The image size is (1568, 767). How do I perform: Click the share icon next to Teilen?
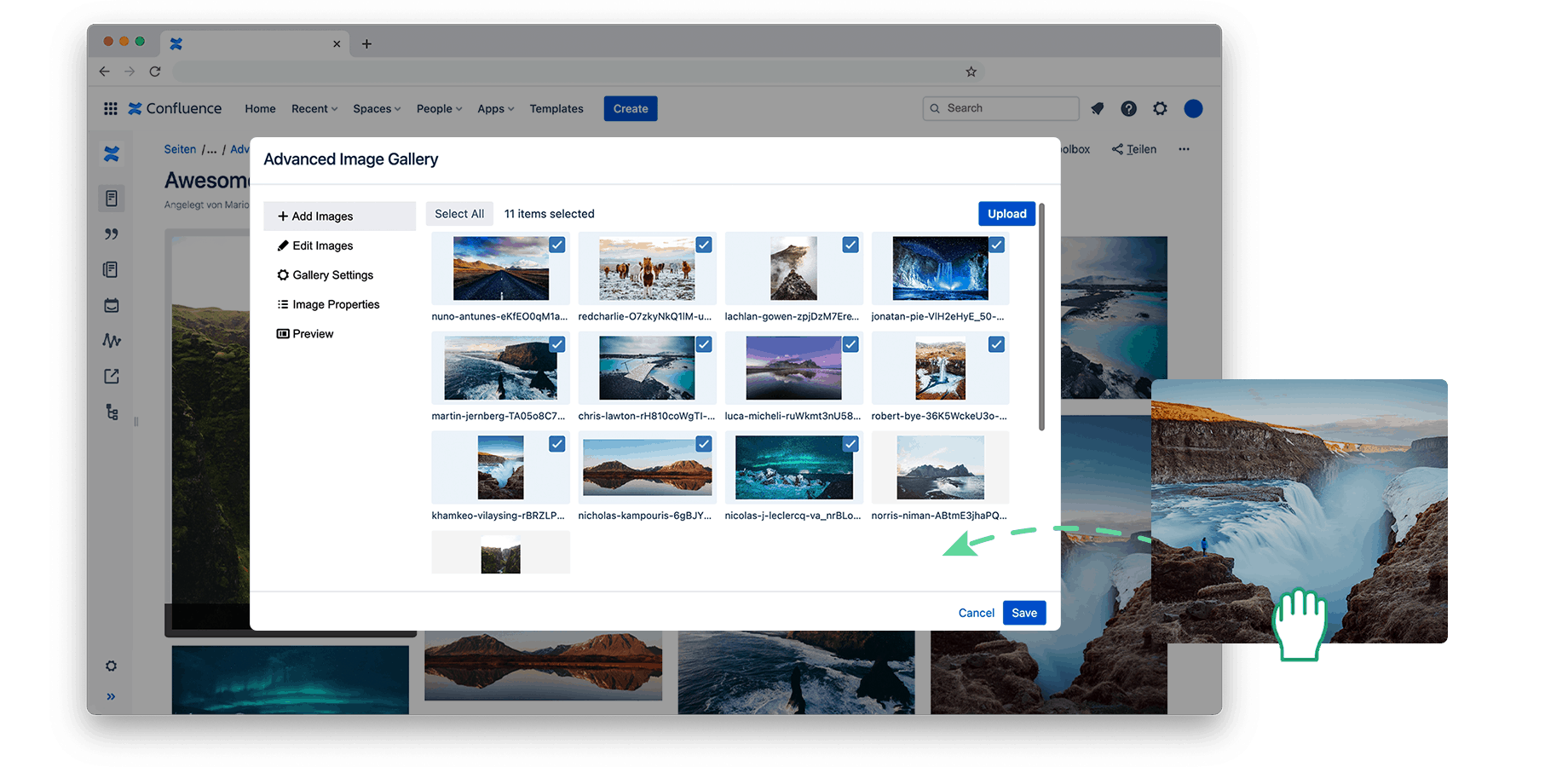click(x=1117, y=149)
